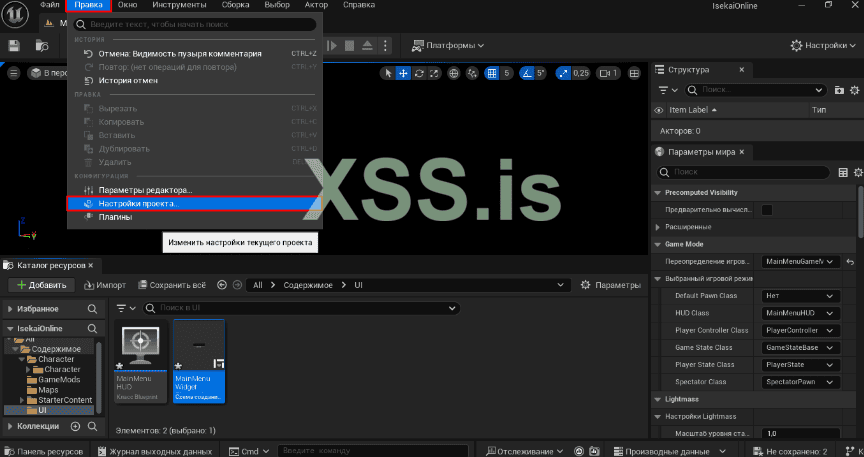Screen dimensions: 864x457
Task: Switch to the rotate gizmo tool
Action: (x=419, y=73)
